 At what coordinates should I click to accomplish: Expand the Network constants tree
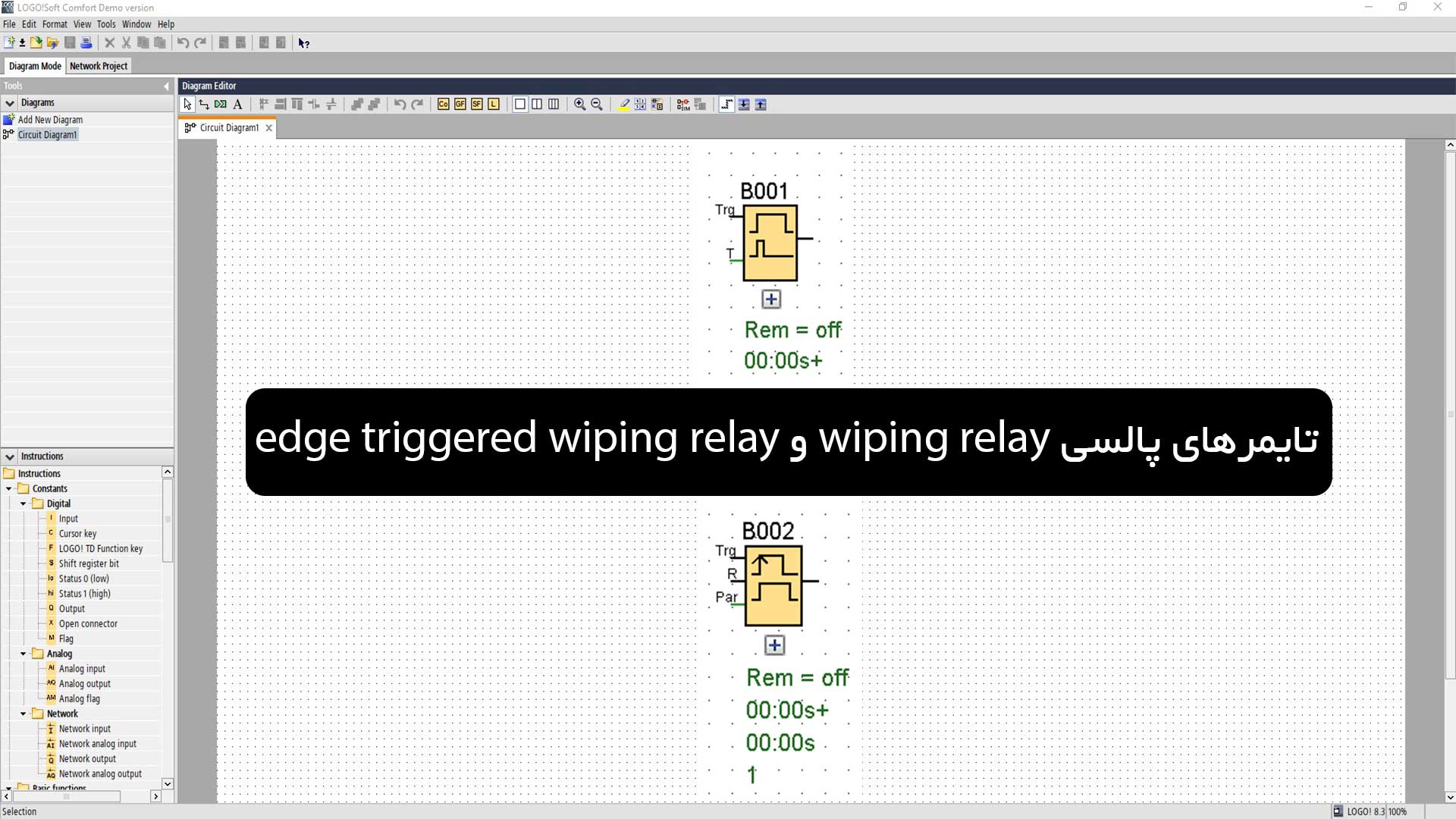[22, 713]
